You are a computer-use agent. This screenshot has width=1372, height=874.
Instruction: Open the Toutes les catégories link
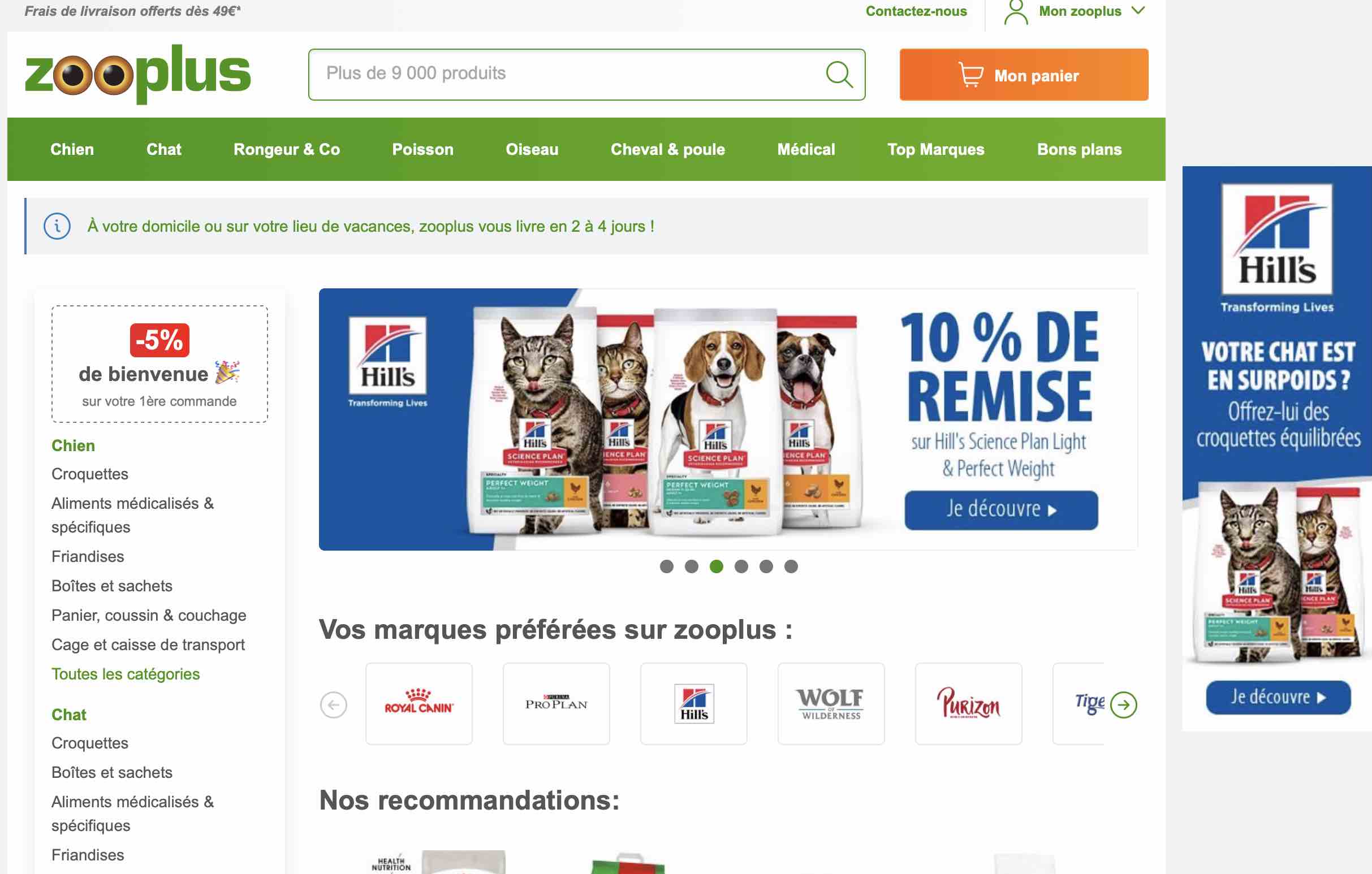pyautogui.click(x=126, y=673)
